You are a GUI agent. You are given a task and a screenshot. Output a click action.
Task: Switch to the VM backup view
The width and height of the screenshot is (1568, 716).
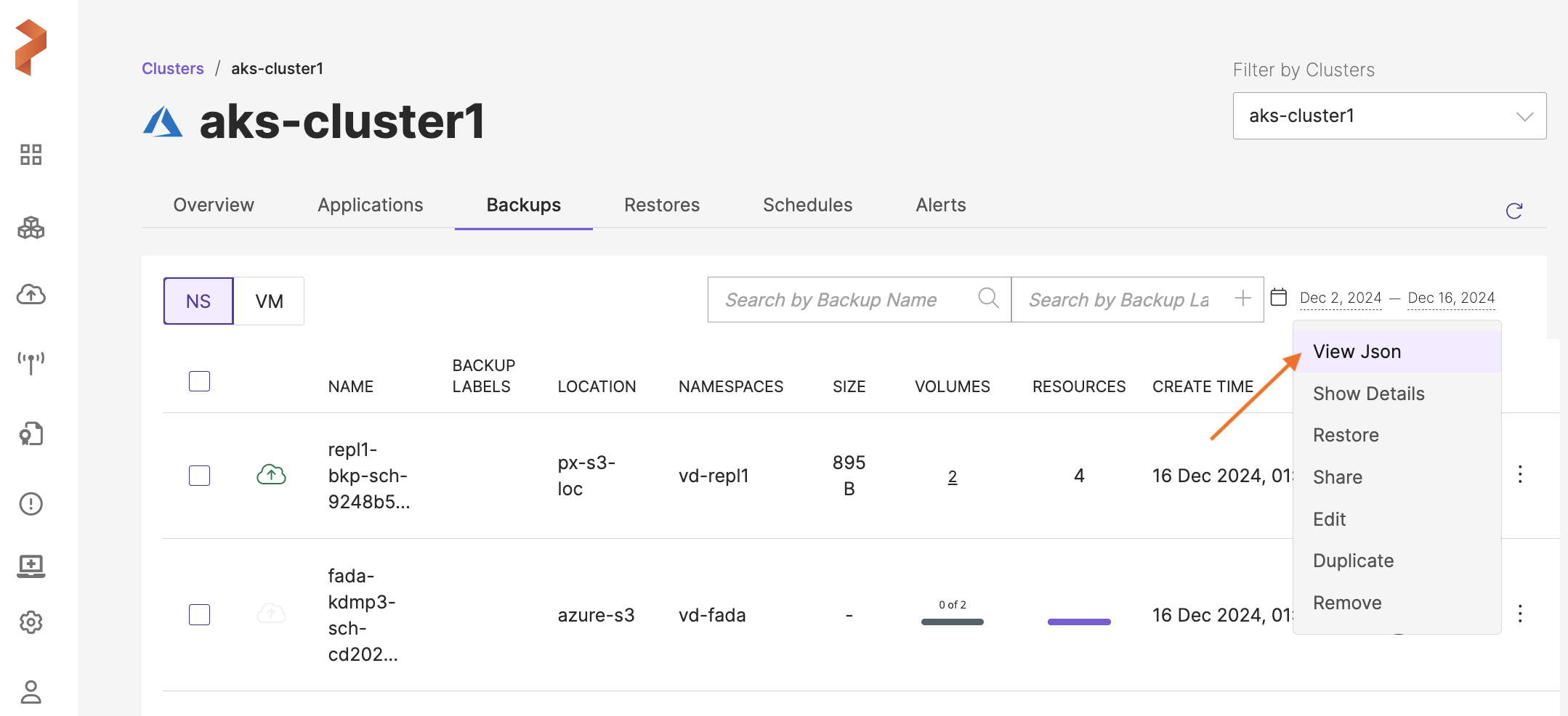coord(269,301)
